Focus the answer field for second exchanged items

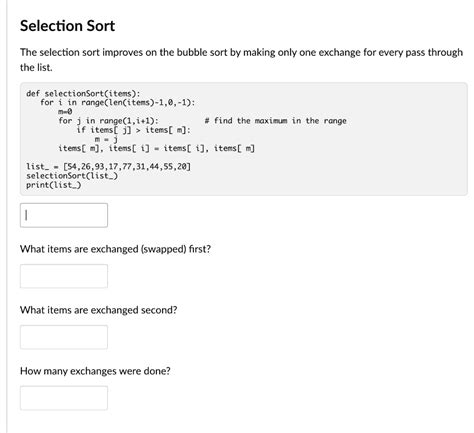click(x=64, y=337)
